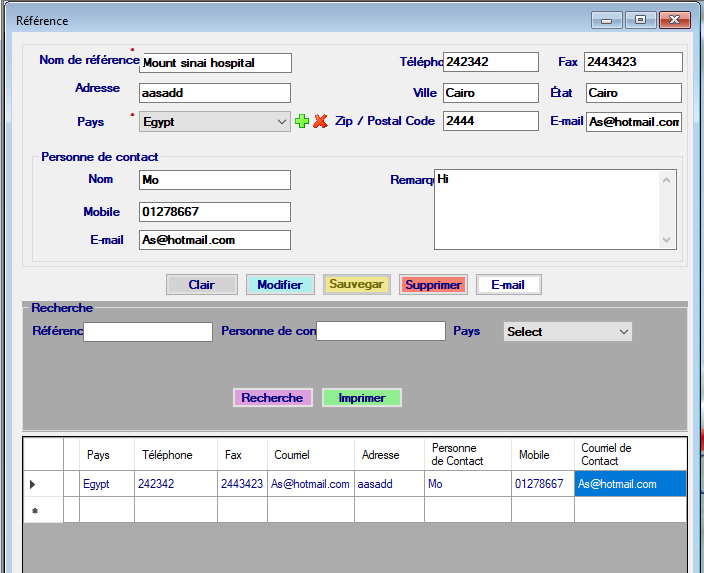
Task: Expand the search Pays Select dropdown
Action: [x=568, y=331]
